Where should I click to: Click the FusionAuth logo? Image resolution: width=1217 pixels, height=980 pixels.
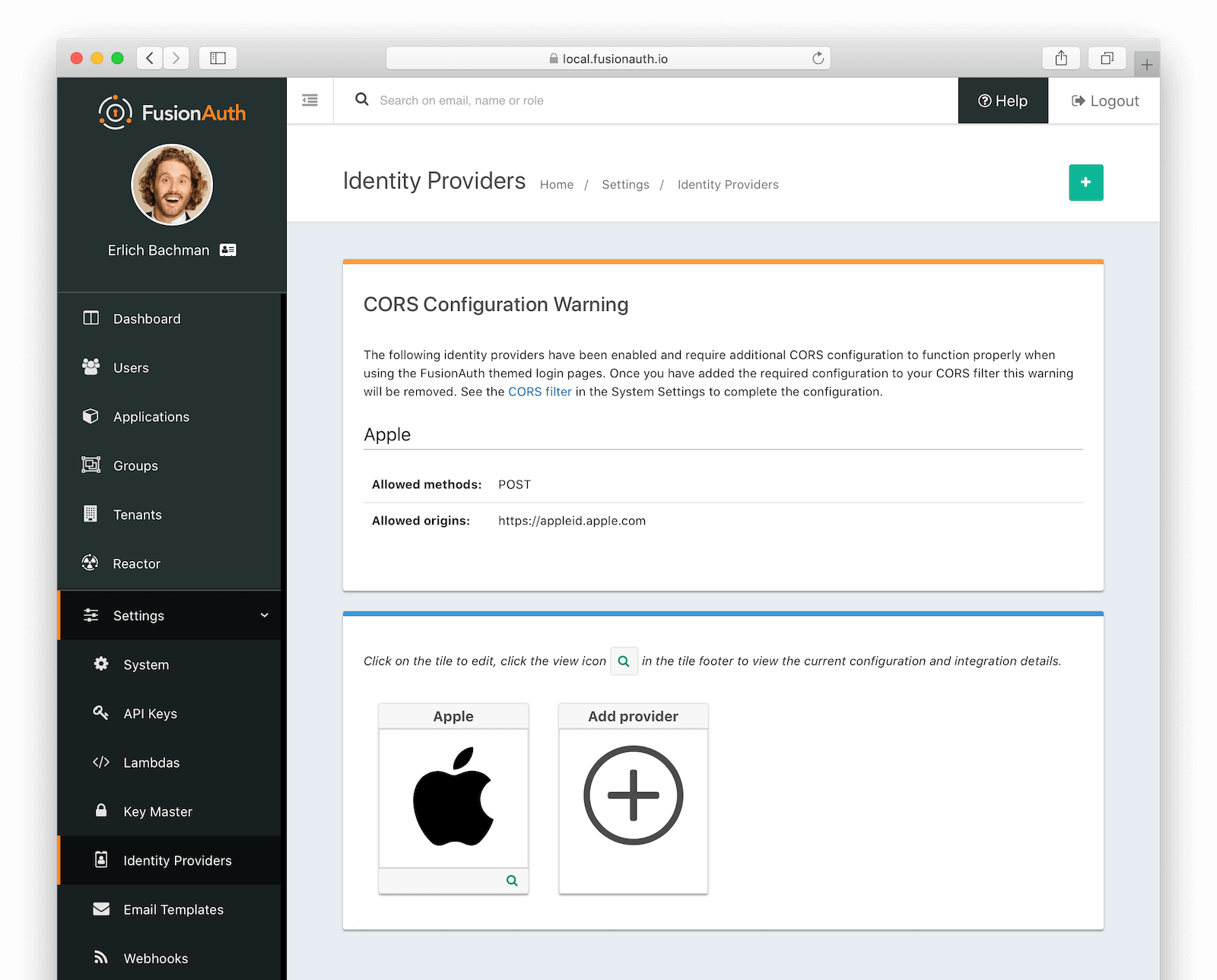point(172,113)
